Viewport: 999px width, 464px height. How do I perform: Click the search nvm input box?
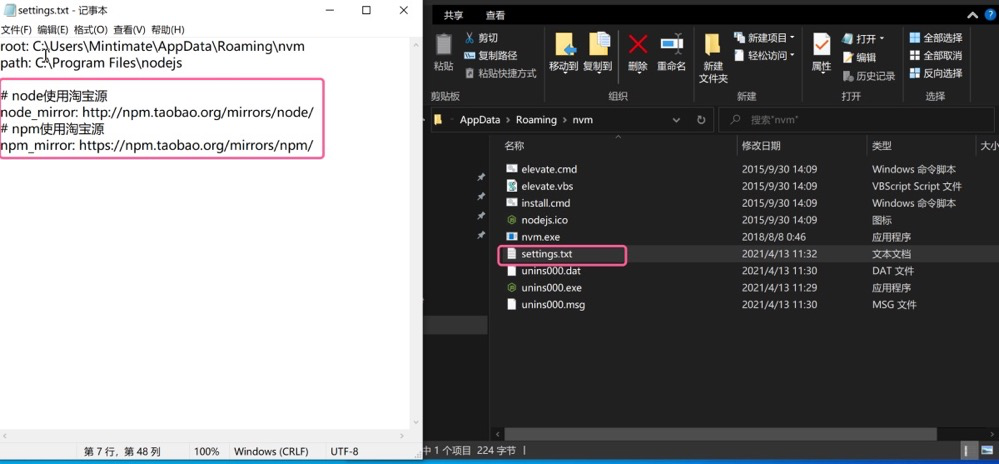pos(857,120)
